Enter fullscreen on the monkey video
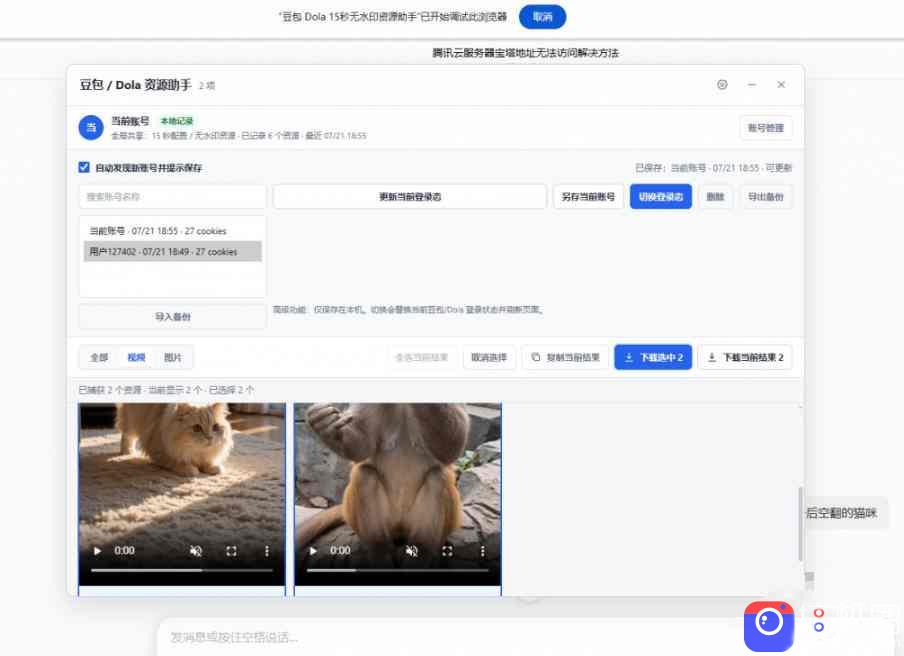Image resolution: width=904 pixels, height=656 pixels. point(447,551)
